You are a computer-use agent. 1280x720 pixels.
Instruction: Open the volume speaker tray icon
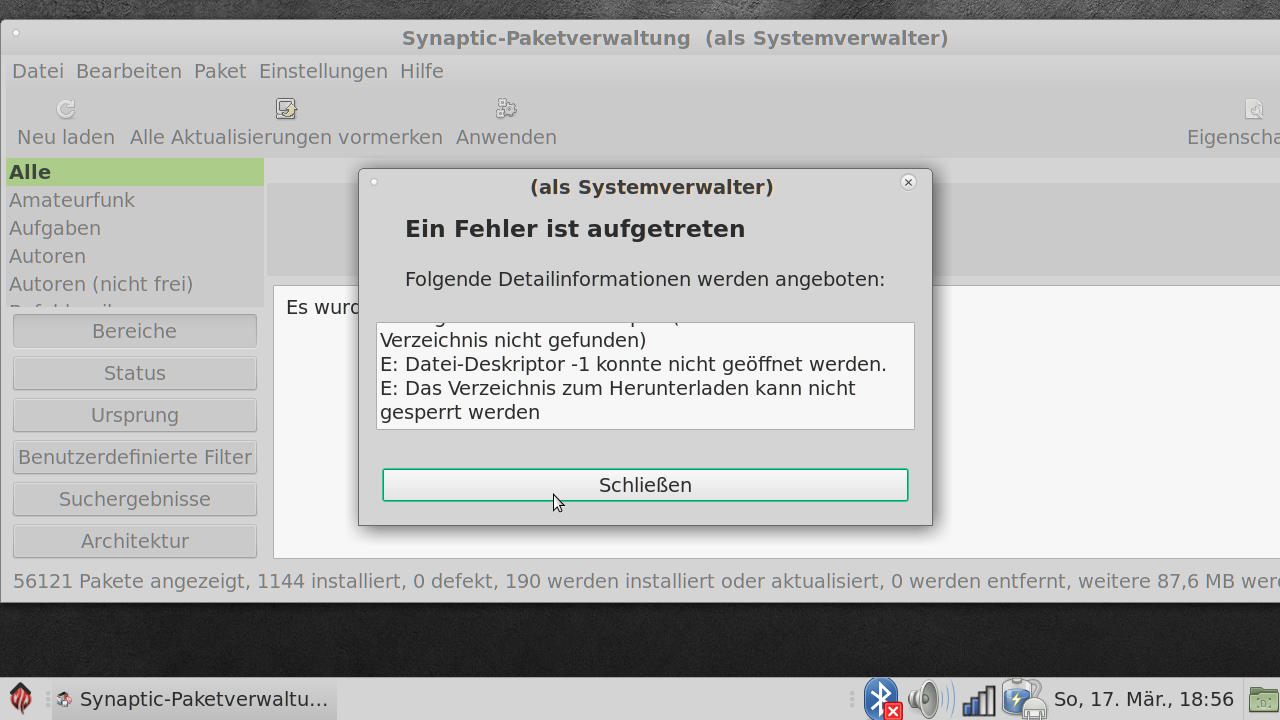(x=930, y=698)
